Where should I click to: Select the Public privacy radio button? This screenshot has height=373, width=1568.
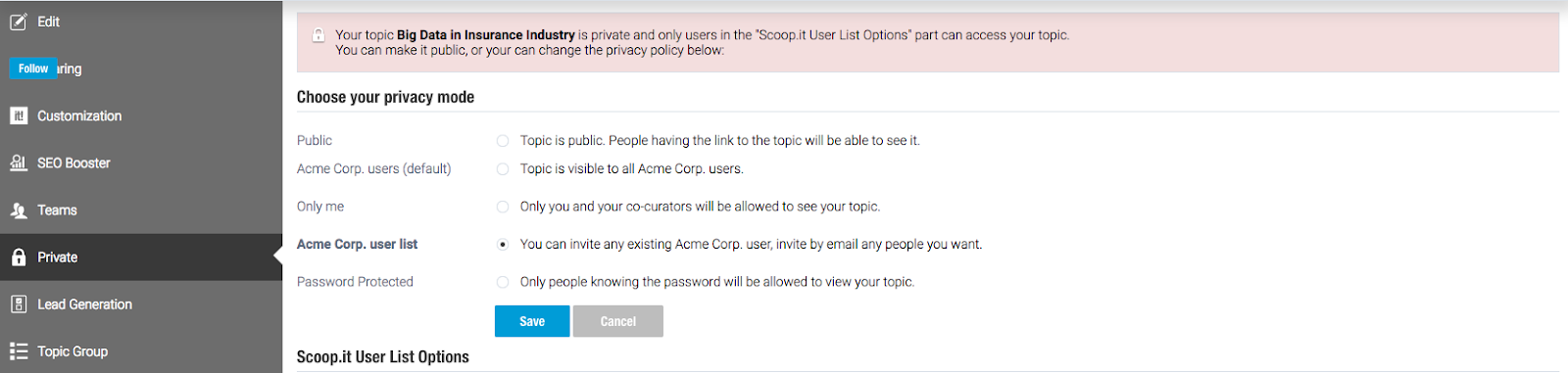click(x=503, y=141)
